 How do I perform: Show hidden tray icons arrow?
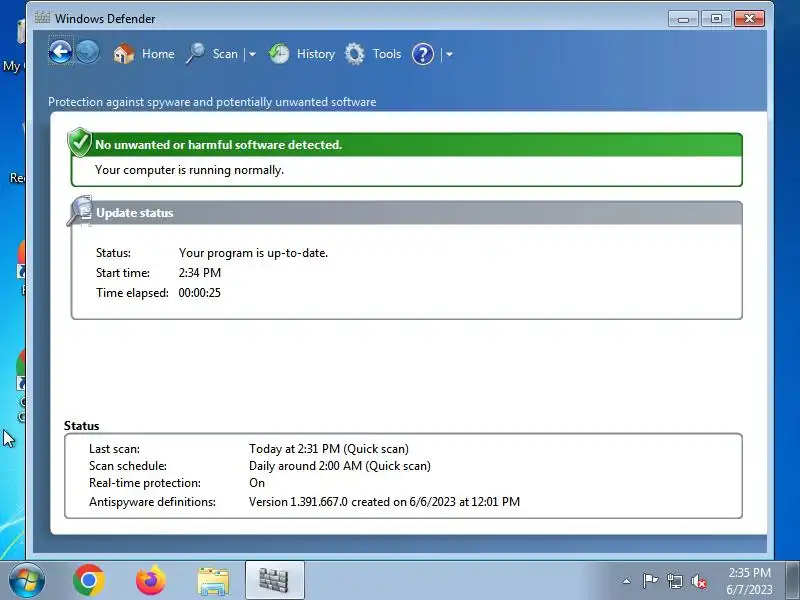point(626,581)
